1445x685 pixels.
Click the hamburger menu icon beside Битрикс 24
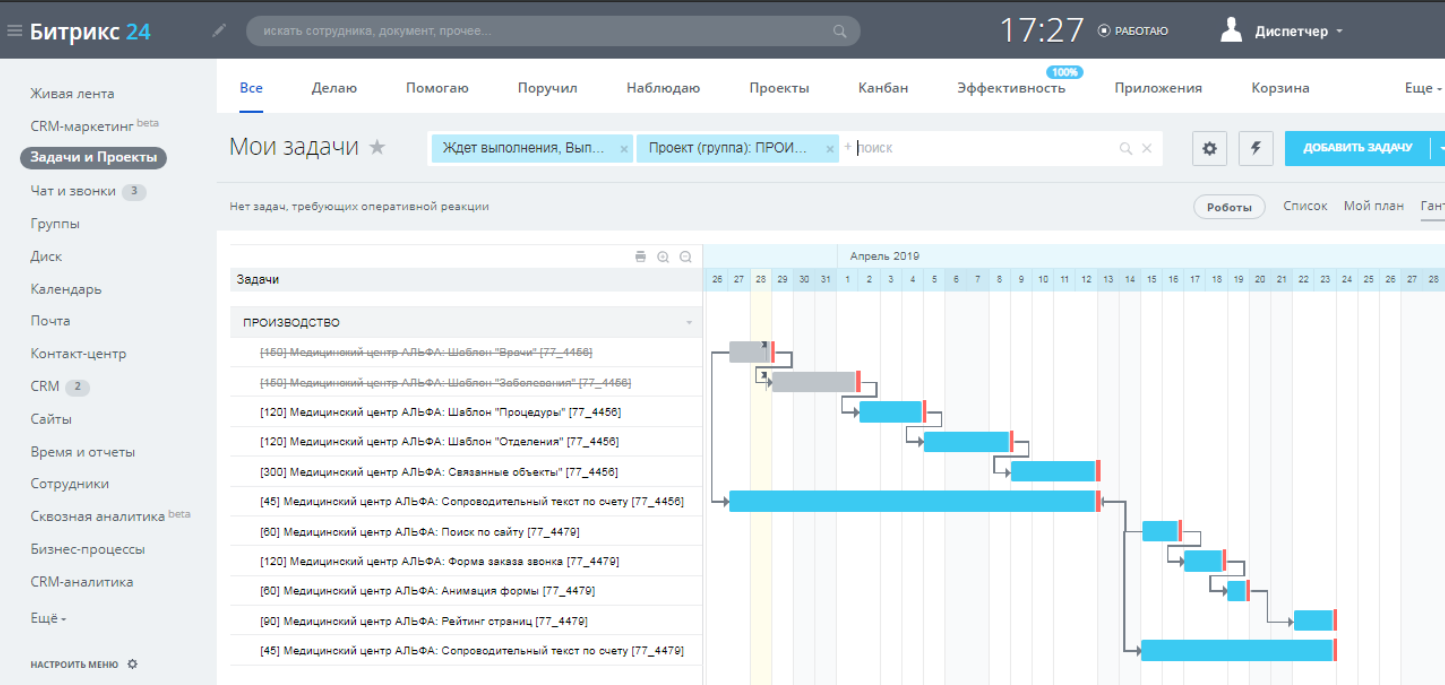click(14, 31)
